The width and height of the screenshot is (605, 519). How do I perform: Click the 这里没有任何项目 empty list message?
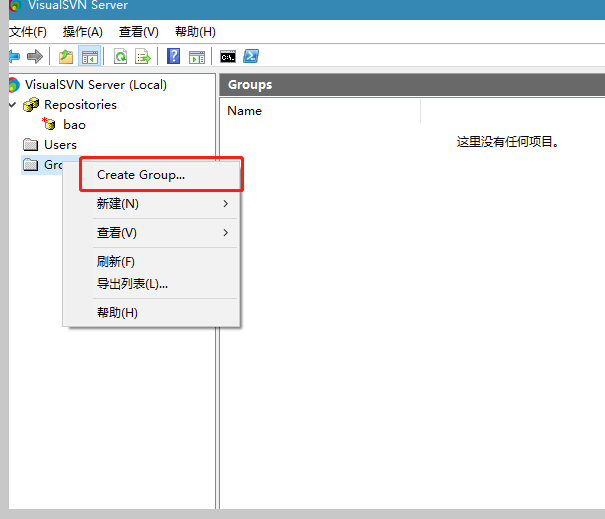(x=507, y=142)
